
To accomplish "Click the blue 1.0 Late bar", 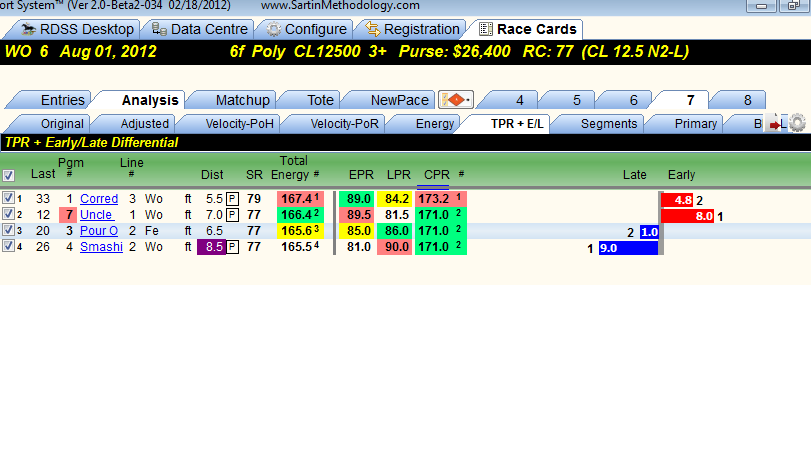I will coord(649,232).
